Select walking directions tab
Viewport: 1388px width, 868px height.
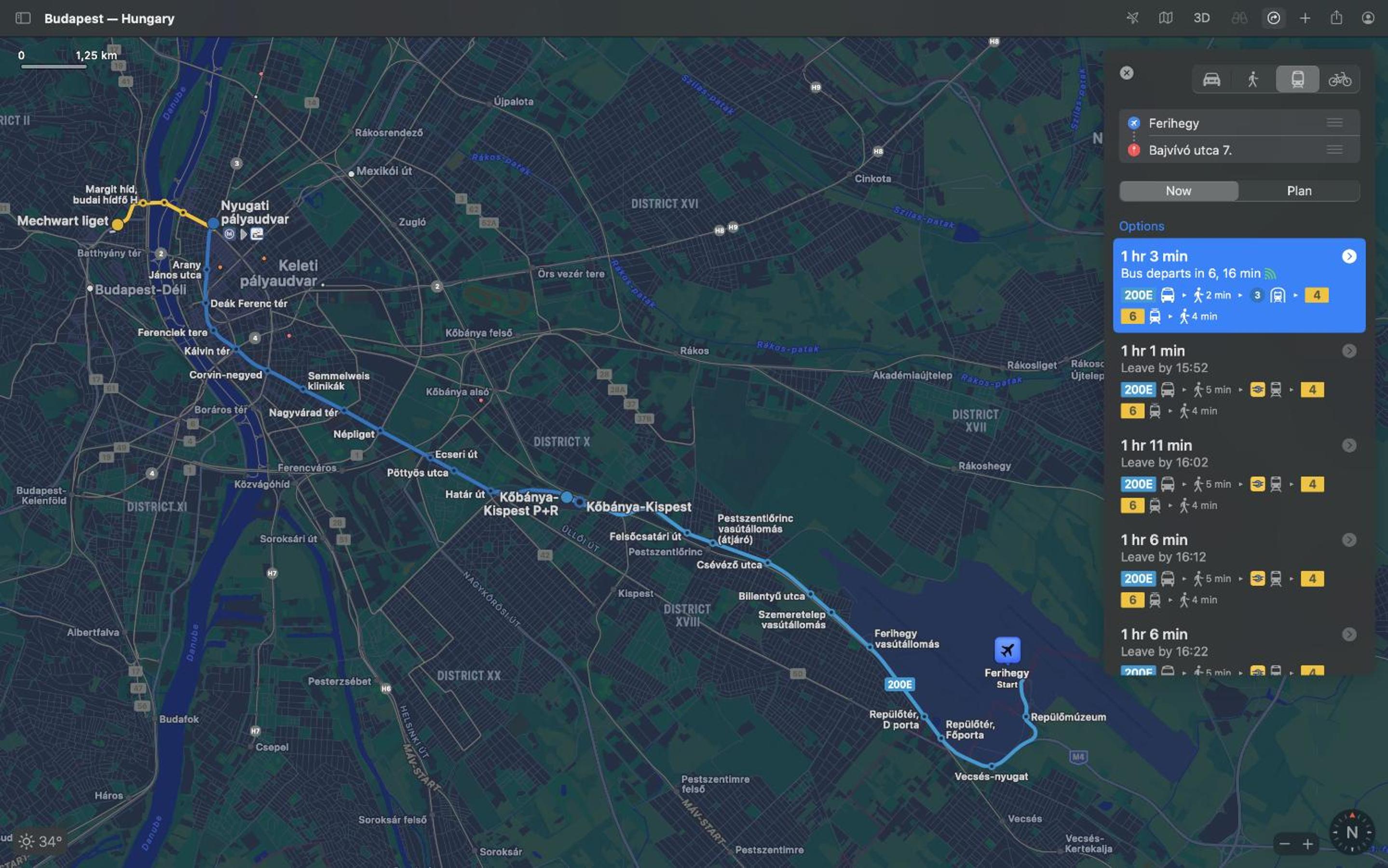(1252, 79)
